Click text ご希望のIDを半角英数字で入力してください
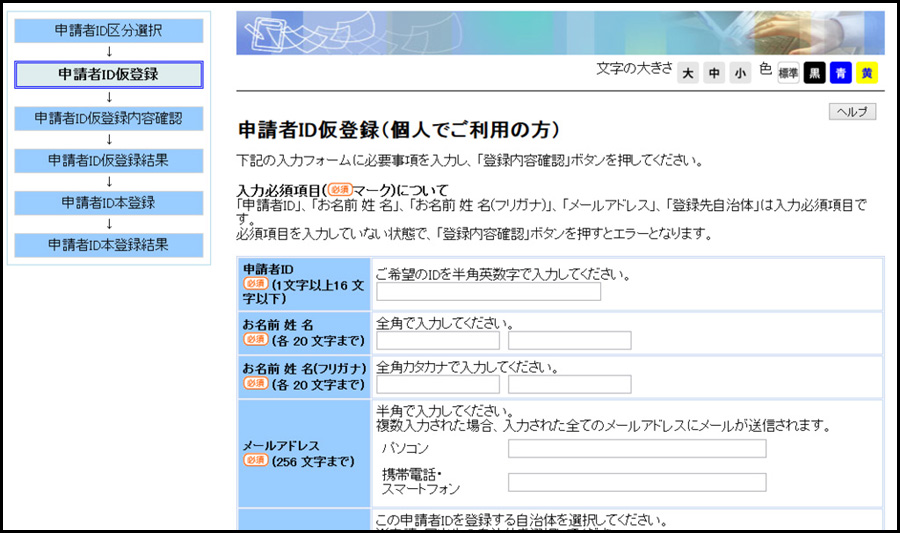 pos(503,274)
